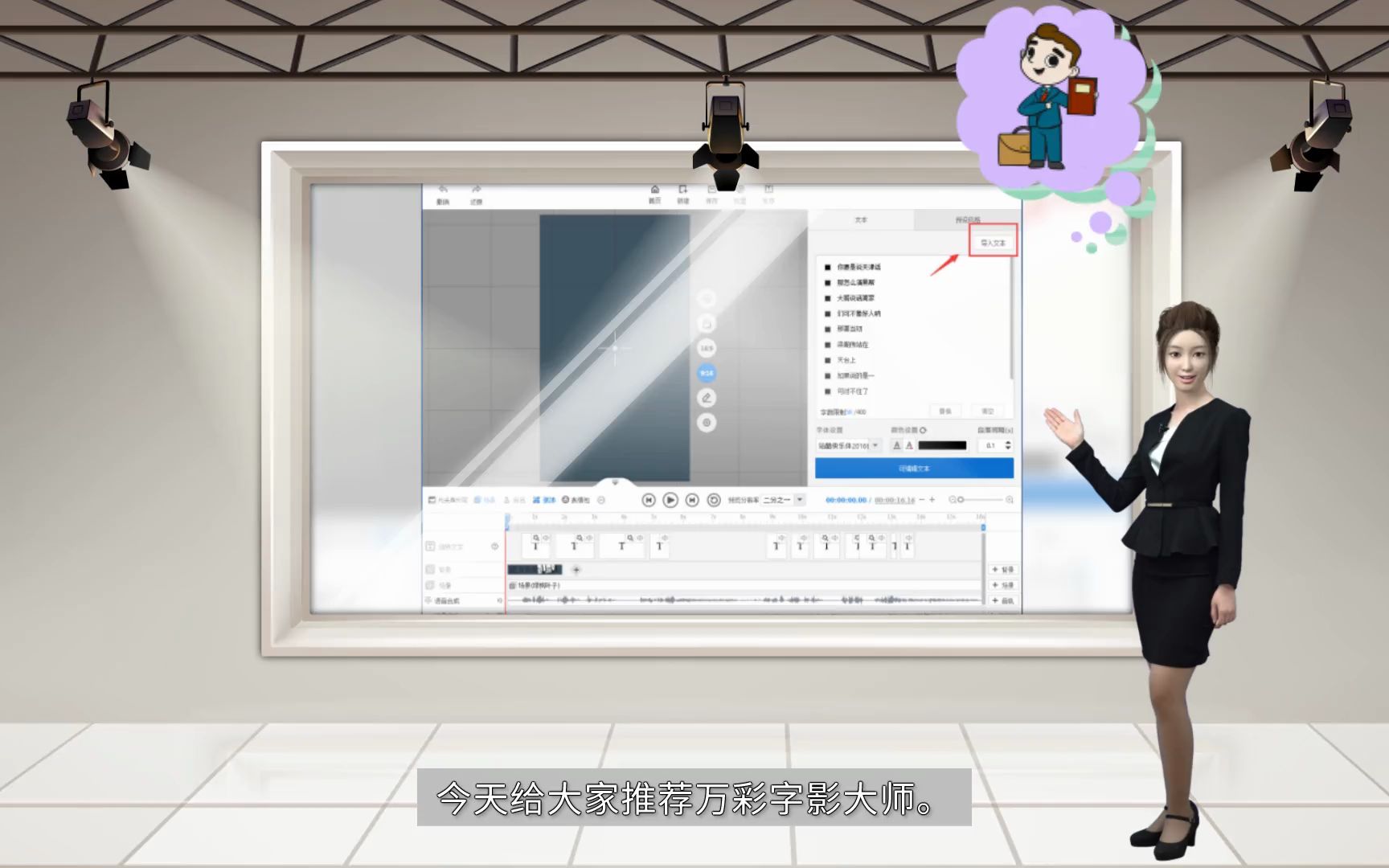Click the loop replay button
1389x868 pixels.
(x=714, y=500)
